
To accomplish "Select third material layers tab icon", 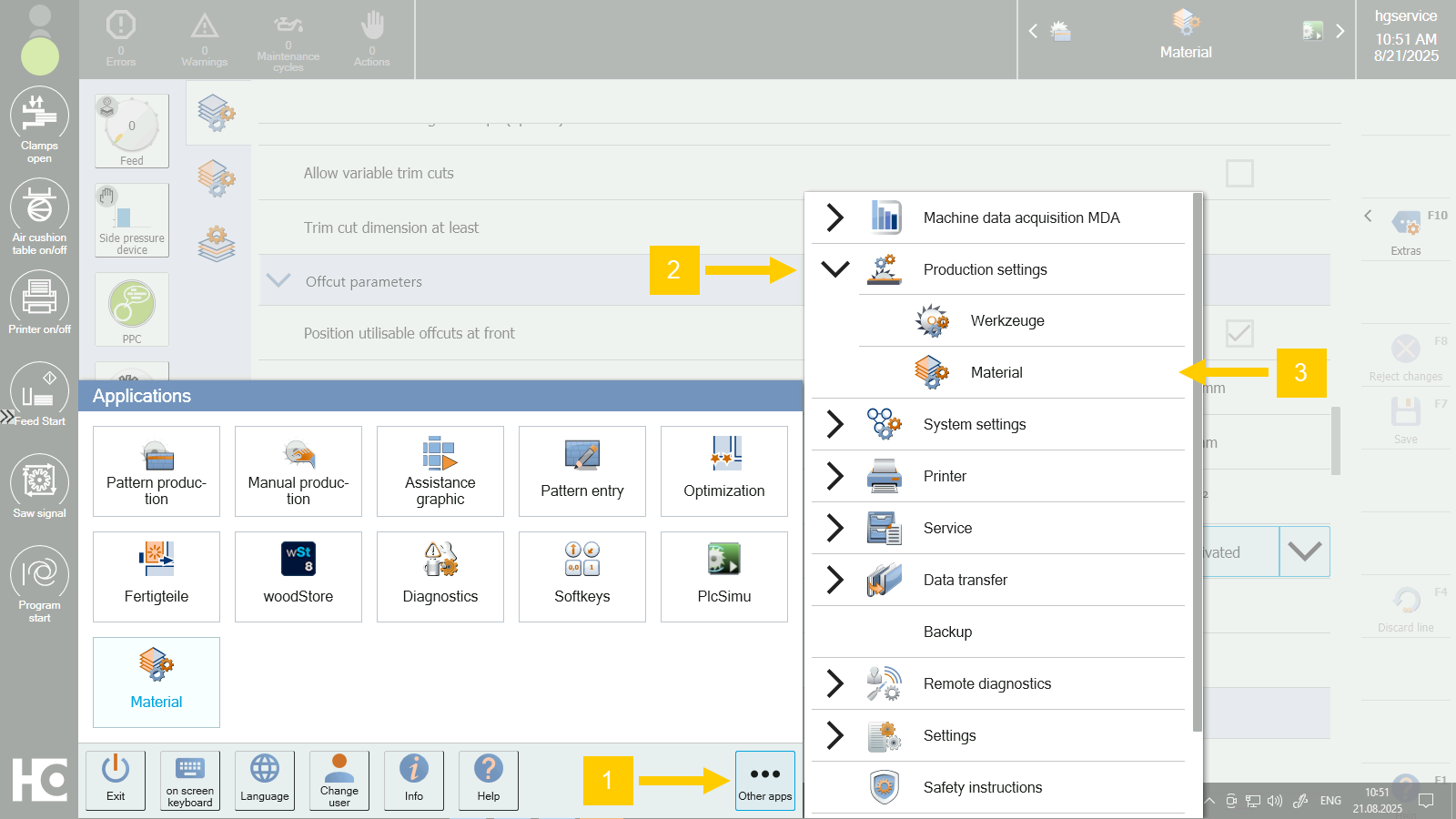I will click(217, 243).
